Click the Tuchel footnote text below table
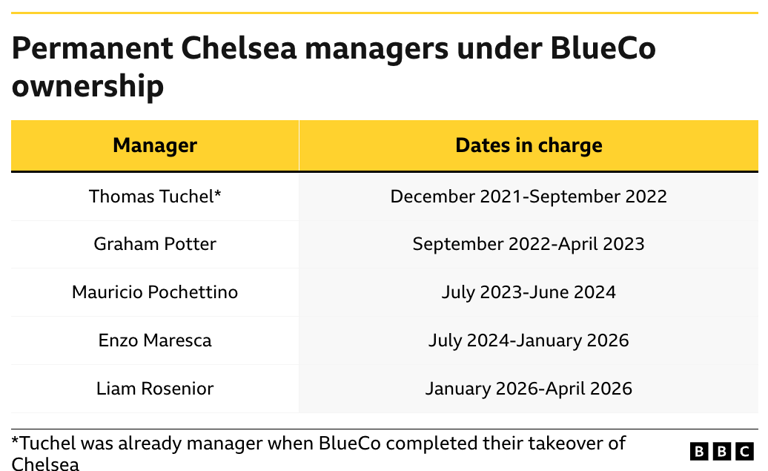The width and height of the screenshot is (768, 471). (x=318, y=443)
